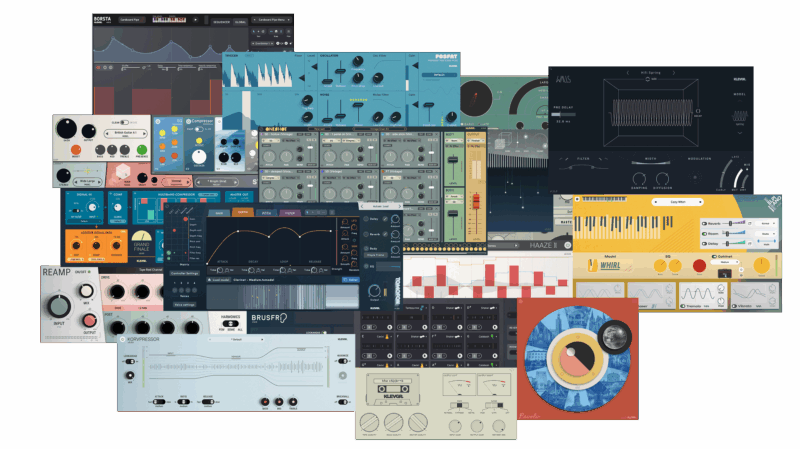Open the PITCH tab in Tomofon
800x449 pixels.
pyautogui.click(x=266, y=213)
